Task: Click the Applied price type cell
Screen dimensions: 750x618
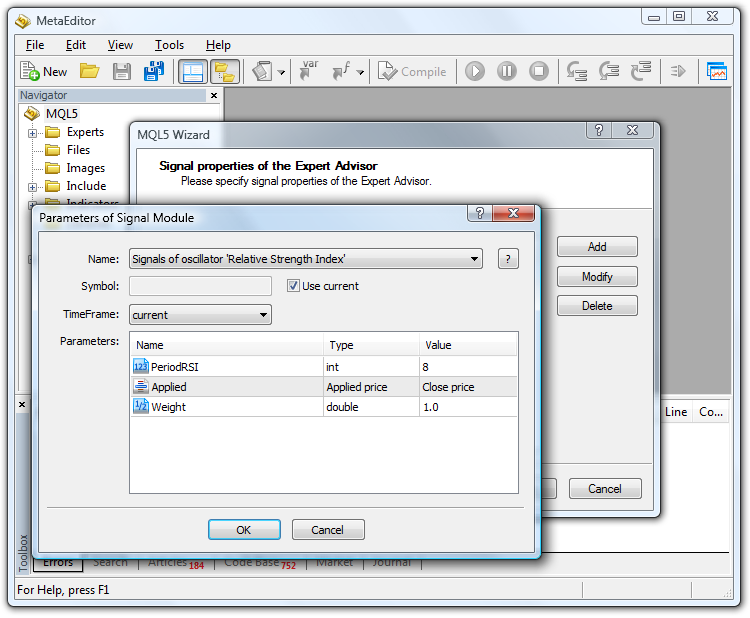Action: [x=371, y=386]
